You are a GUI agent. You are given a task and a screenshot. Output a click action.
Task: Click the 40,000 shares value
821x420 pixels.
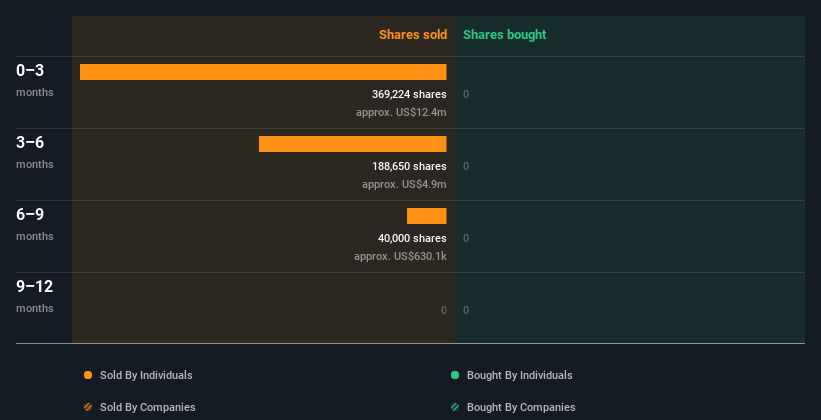pyautogui.click(x=412, y=238)
